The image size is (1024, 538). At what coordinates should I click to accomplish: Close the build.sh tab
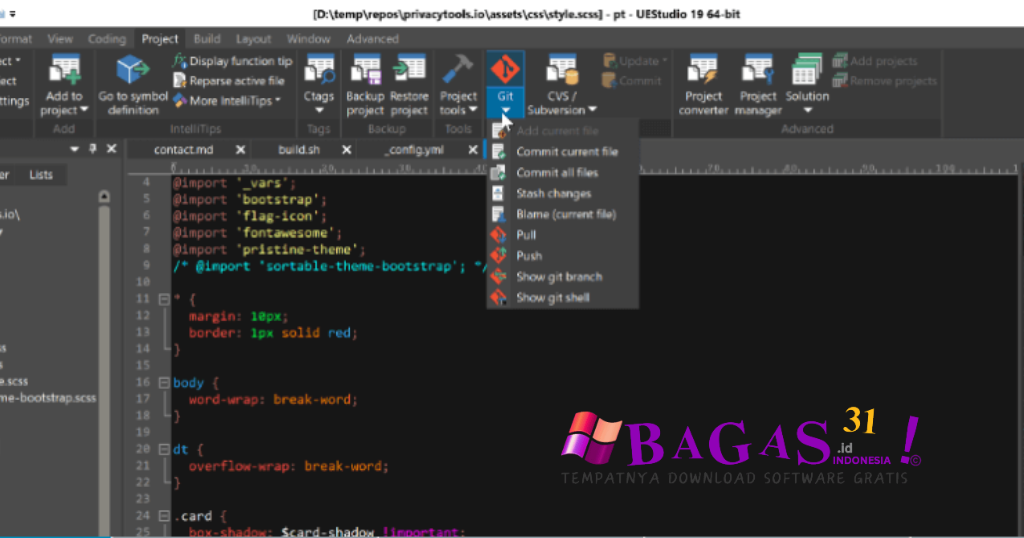(347, 150)
